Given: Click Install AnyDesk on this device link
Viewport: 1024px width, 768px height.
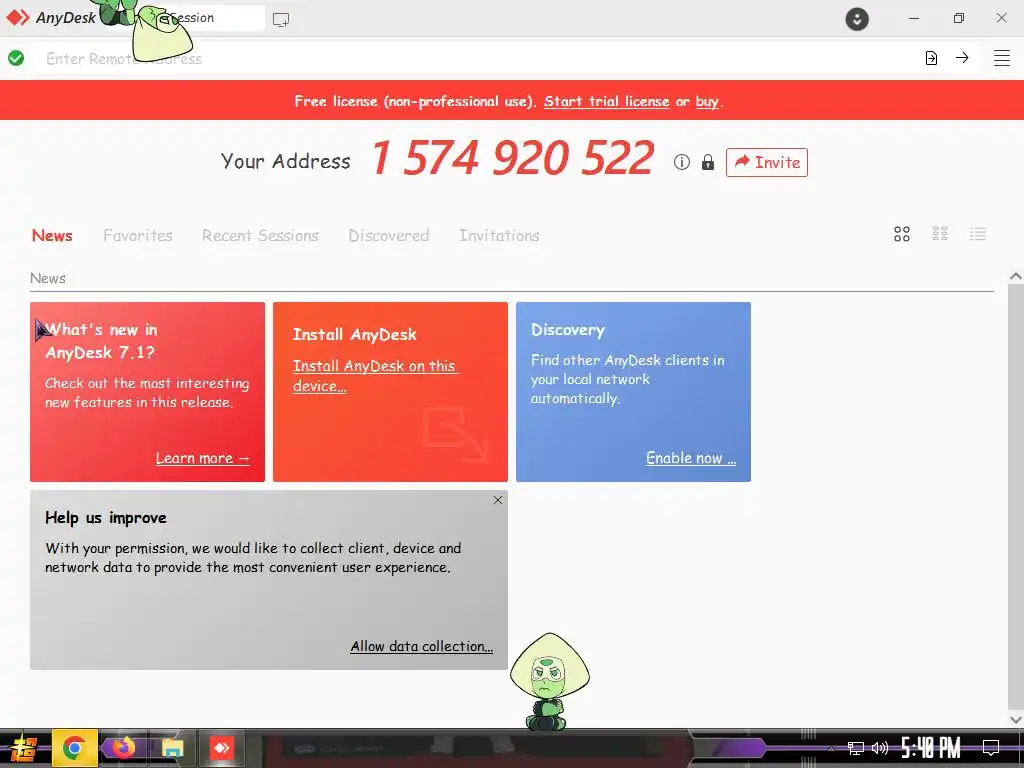Looking at the screenshot, I should 375,376.
